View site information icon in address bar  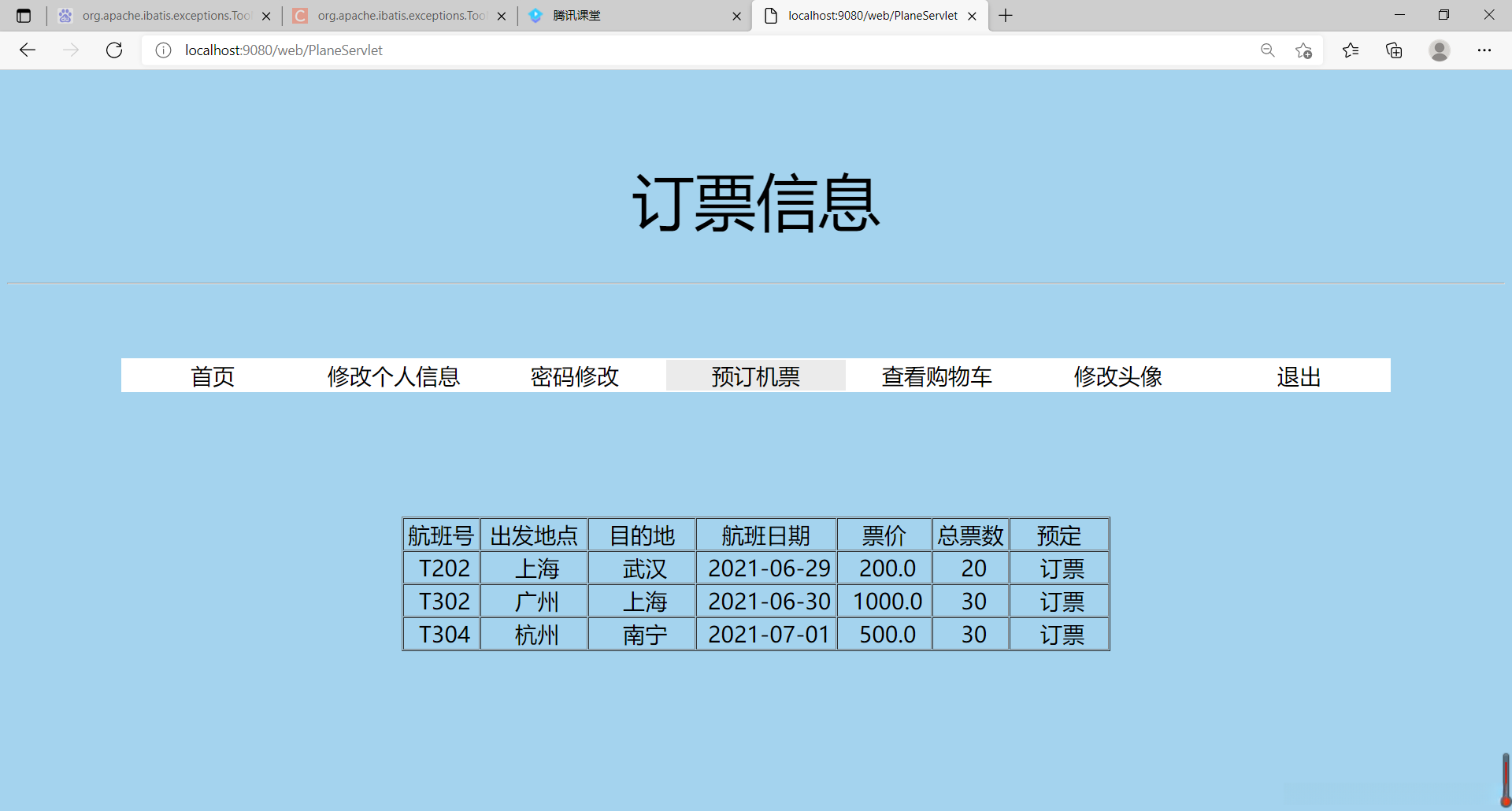click(163, 50)
